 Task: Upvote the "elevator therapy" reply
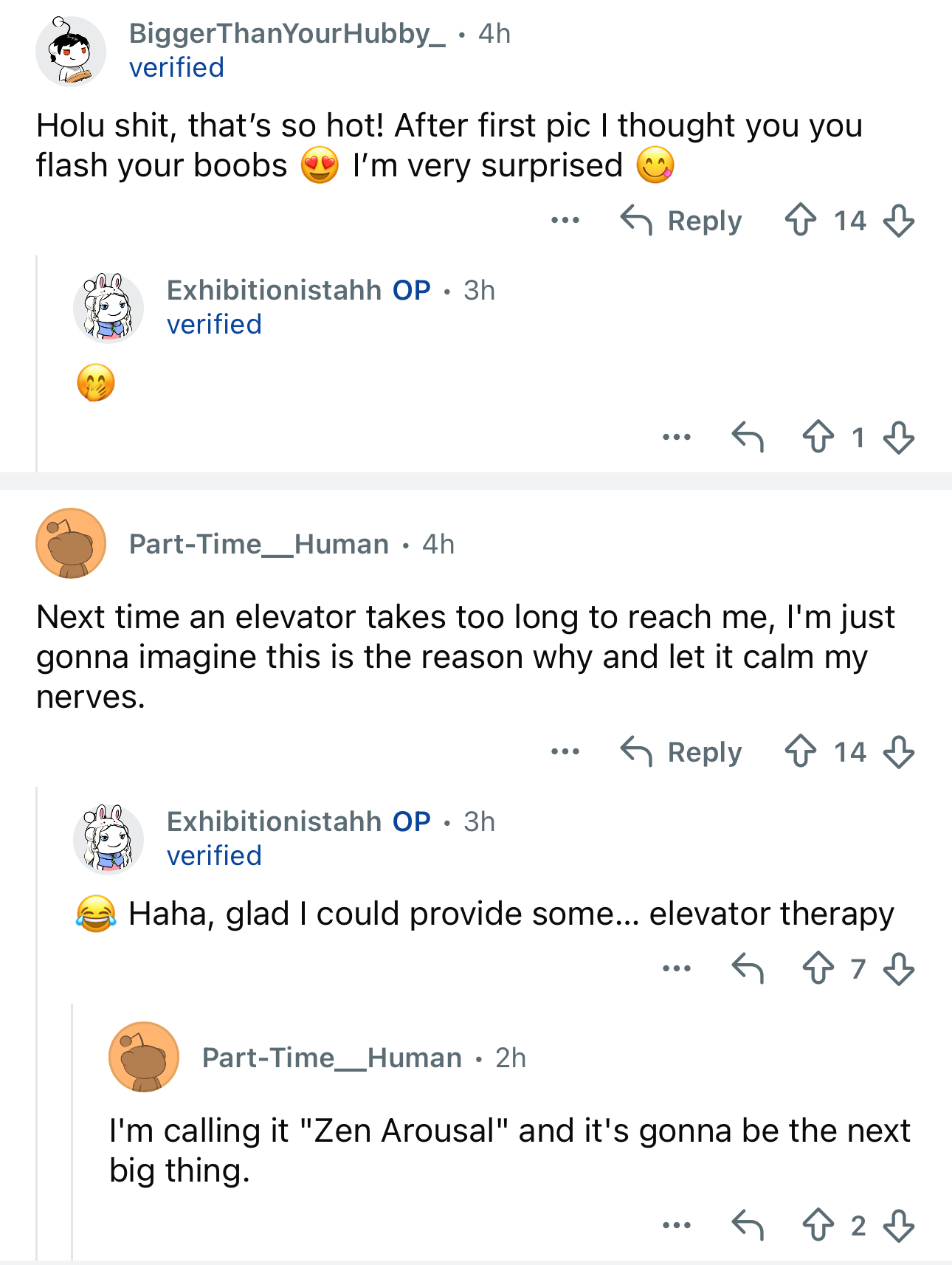[x=818, y=968]
